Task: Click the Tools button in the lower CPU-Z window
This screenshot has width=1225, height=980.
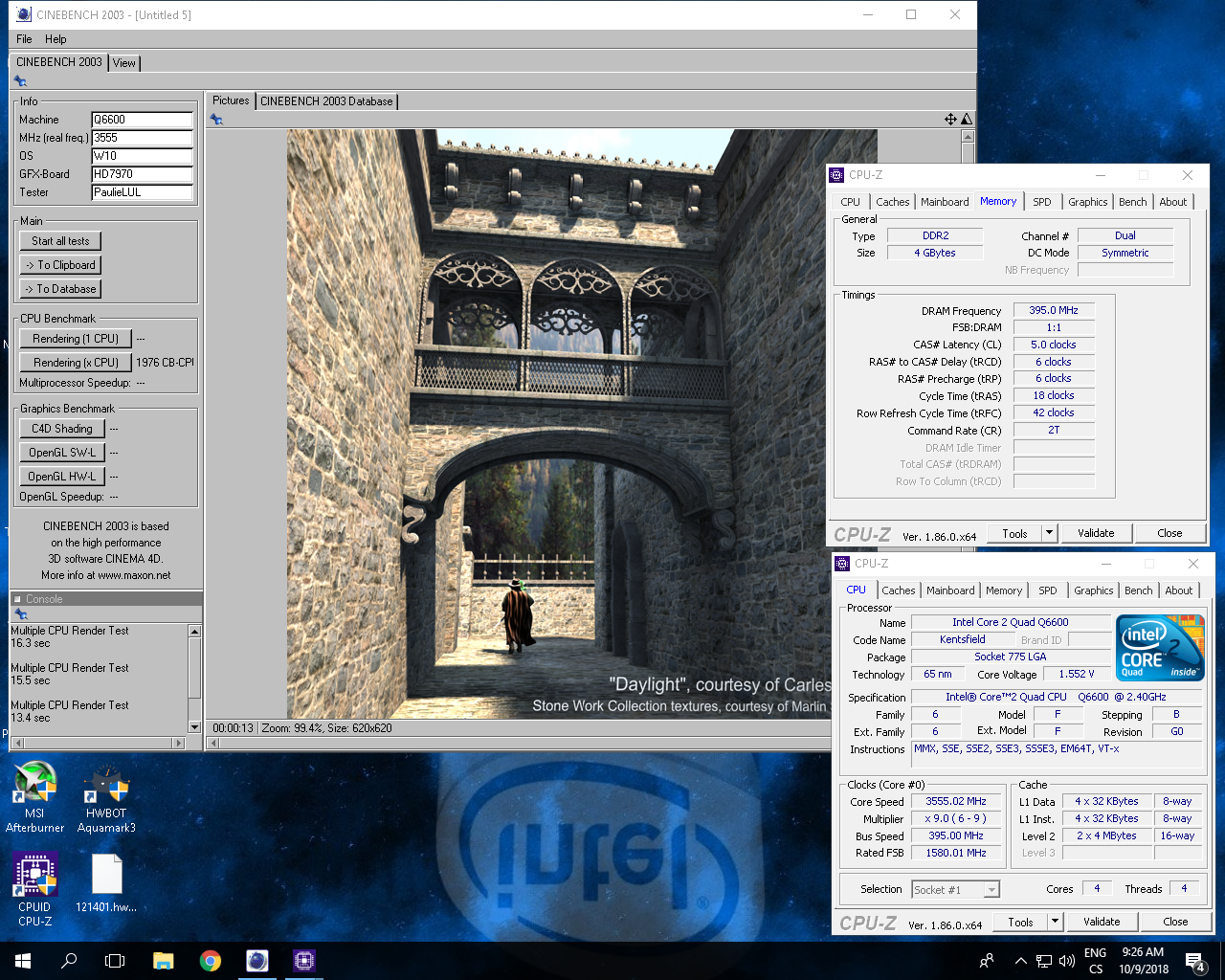Action: (x=1020, y=922)
